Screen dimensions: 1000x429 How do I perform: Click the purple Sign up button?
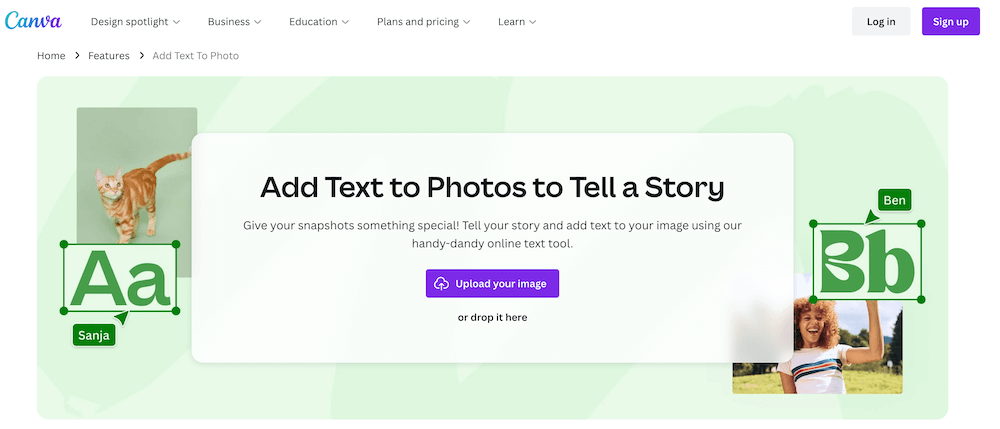click(x=950, y=22)
